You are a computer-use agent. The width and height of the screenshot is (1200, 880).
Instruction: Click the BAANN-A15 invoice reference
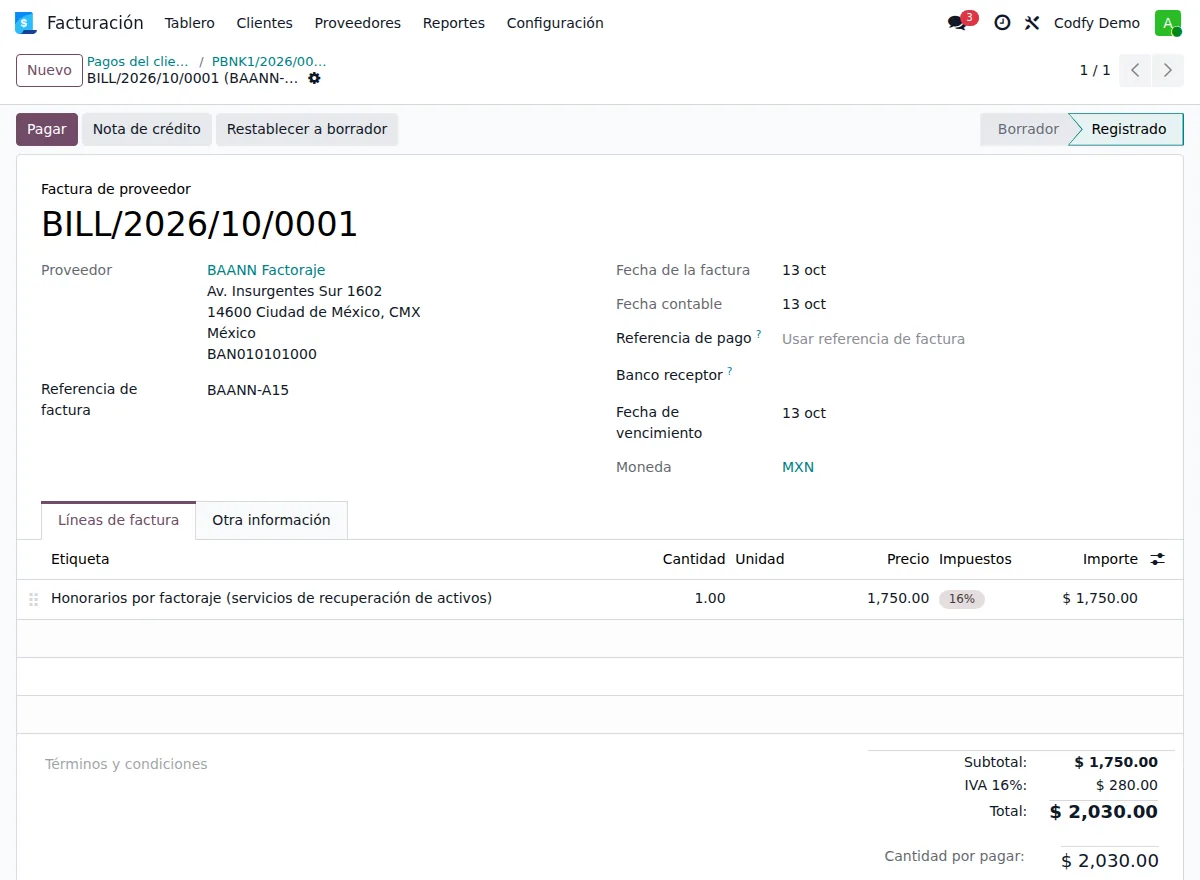[x=248, y=390]
